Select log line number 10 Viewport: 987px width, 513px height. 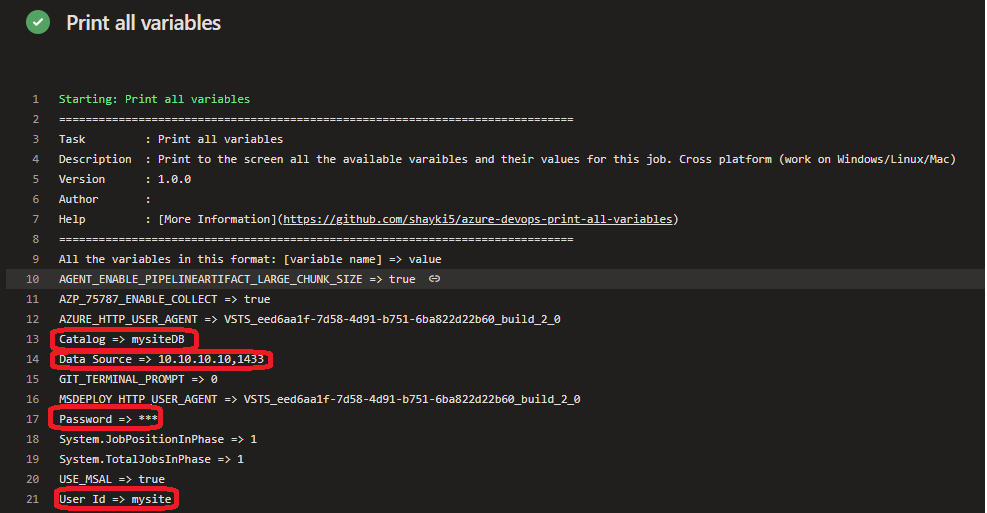point(33,279)
